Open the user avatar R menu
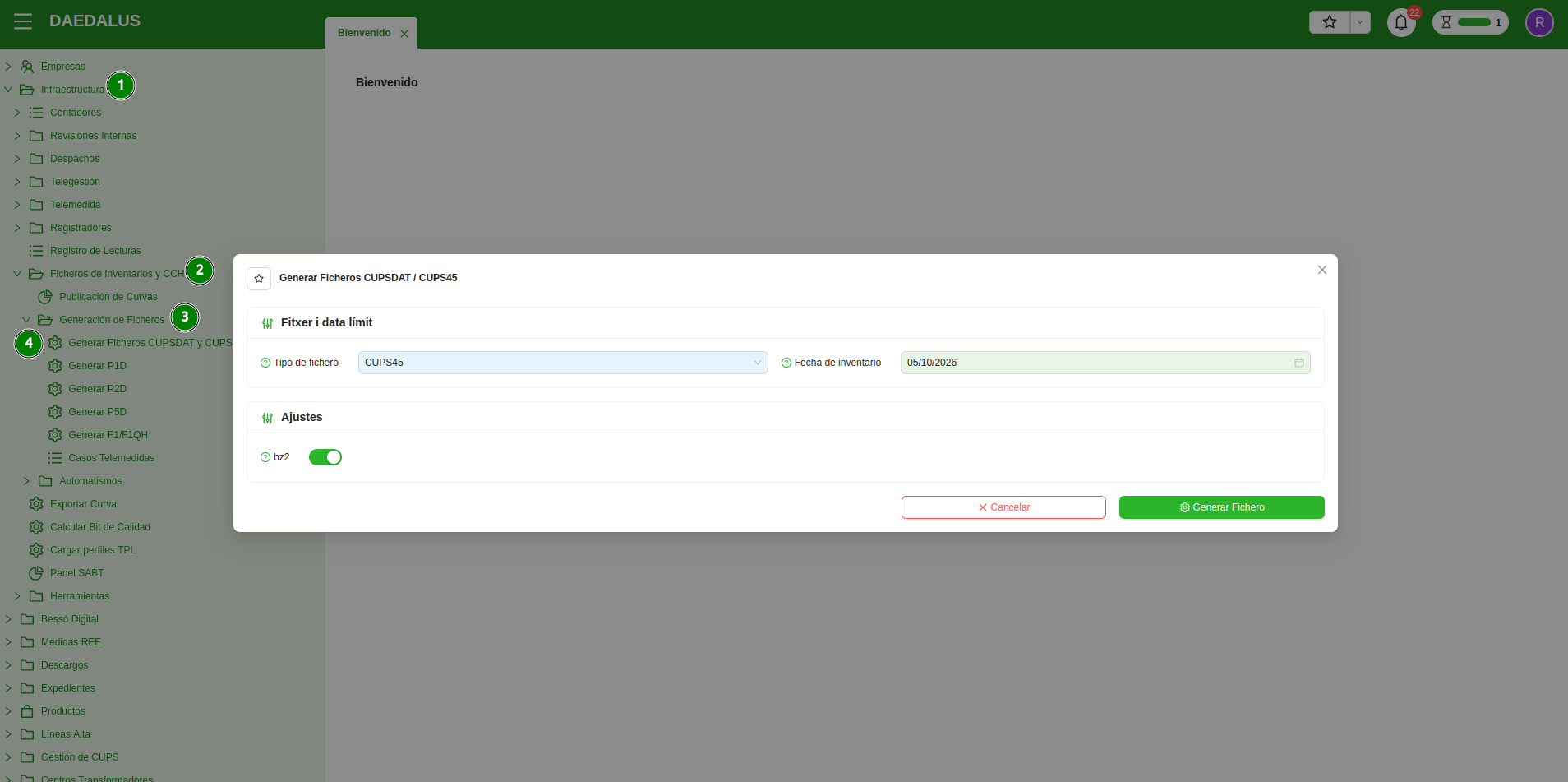The width and height of the screenshot is (1568, 782). coord(1539,22)
